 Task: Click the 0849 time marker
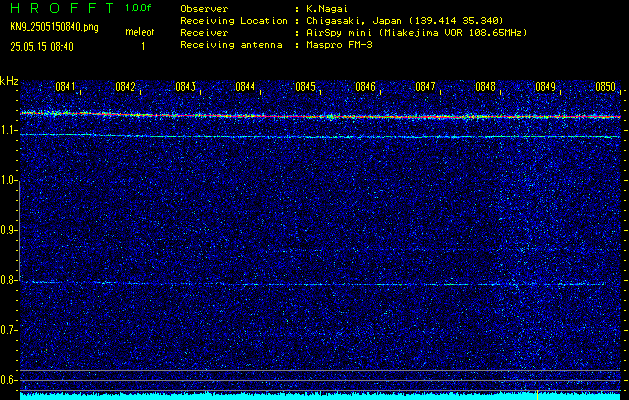[546, 87]
